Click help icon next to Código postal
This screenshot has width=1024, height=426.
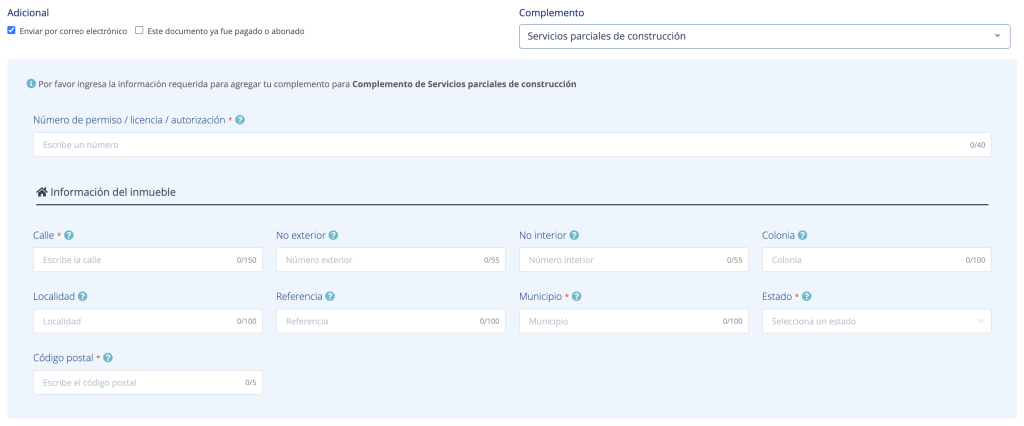tap(108, 358)
